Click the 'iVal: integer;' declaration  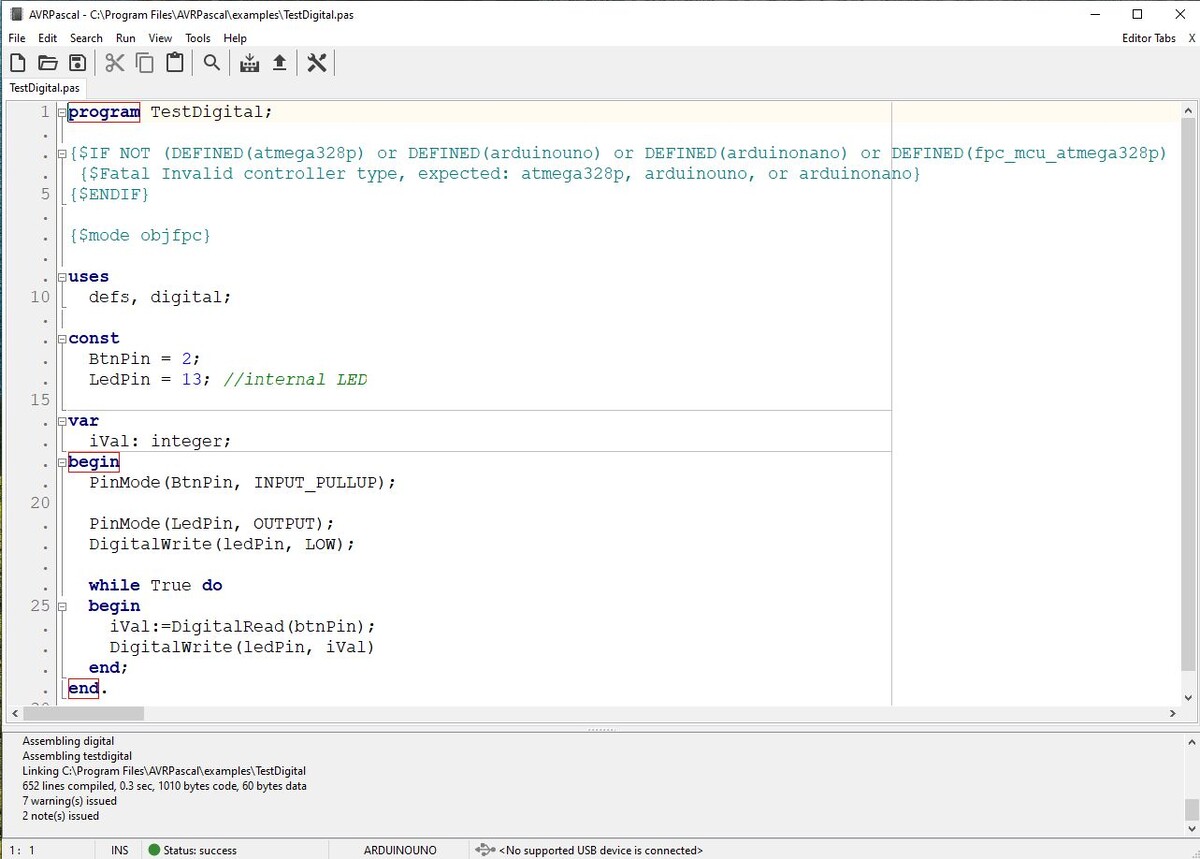[160, 442]
